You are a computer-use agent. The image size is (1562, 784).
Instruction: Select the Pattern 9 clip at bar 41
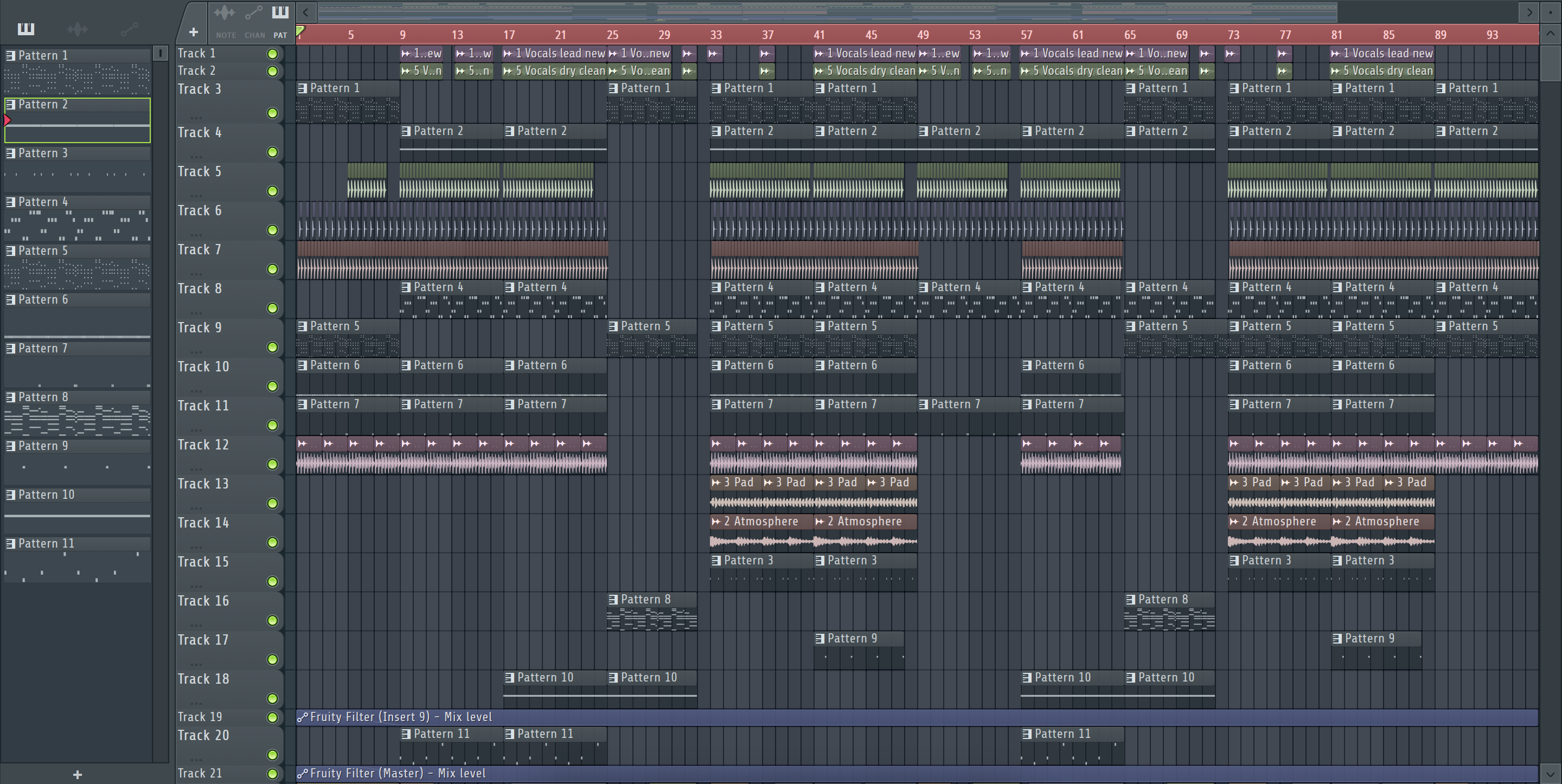(x=859, y=650)
